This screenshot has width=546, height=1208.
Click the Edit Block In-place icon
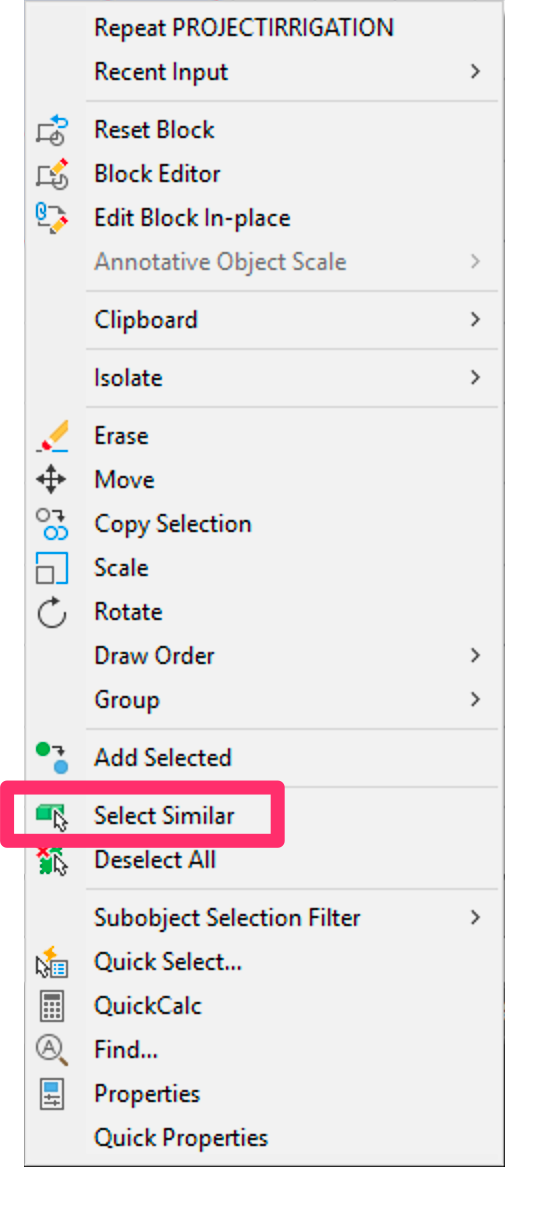(52, 218)
